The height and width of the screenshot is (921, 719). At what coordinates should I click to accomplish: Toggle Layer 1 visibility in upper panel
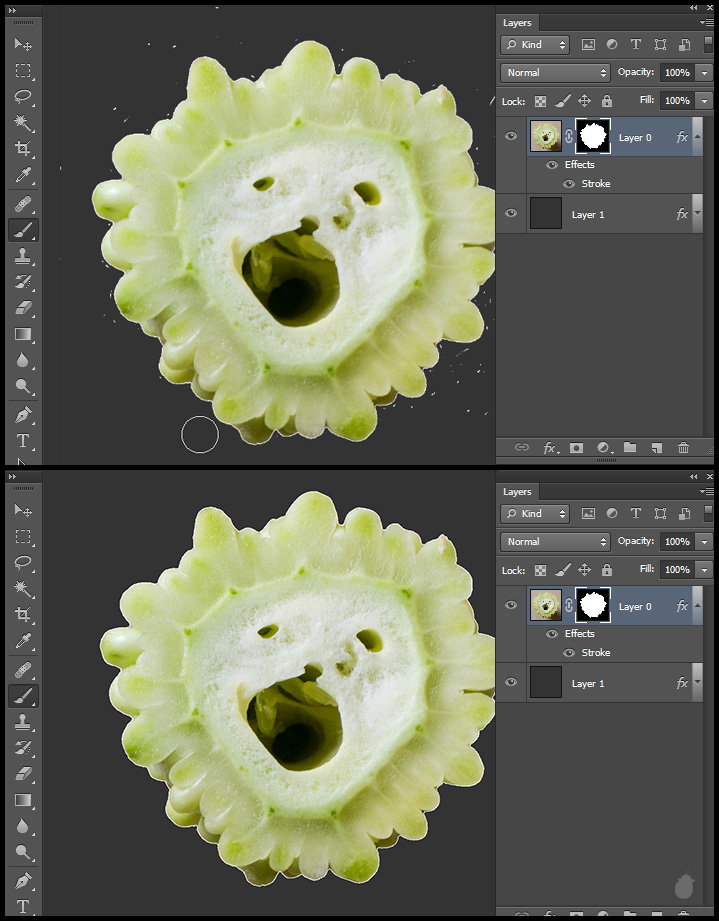(x=511, y=214)
